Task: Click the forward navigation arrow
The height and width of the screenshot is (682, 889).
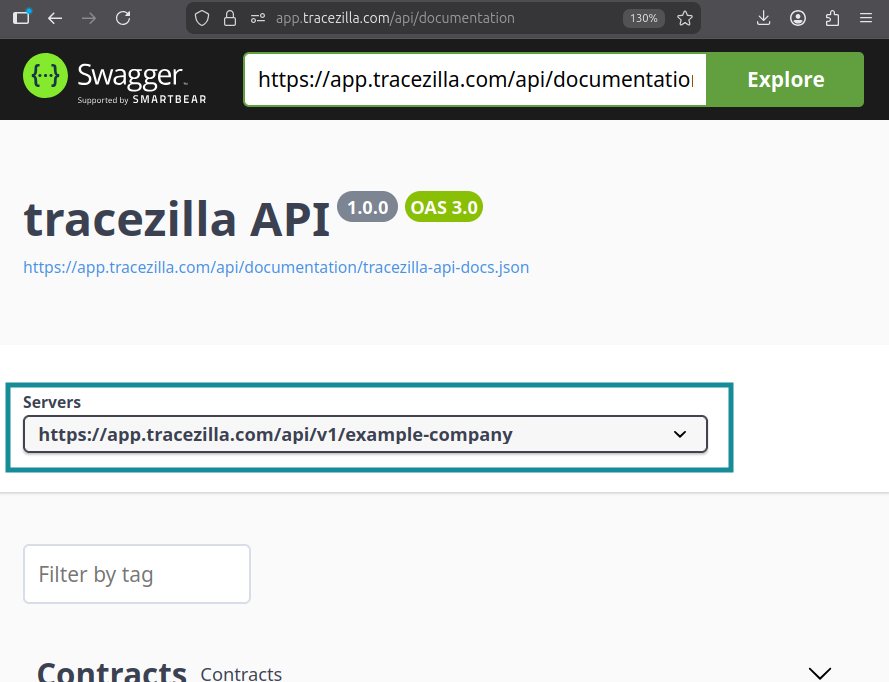Action: 88,18
